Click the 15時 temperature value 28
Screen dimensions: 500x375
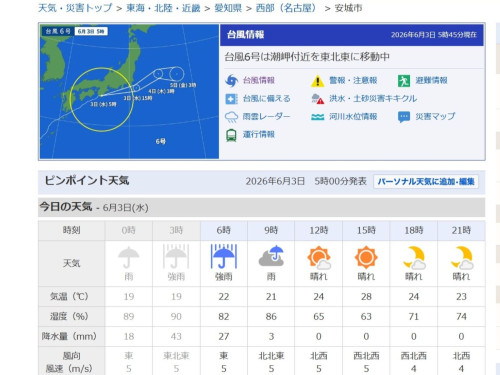pyautogui.click(x=366, y=297)
